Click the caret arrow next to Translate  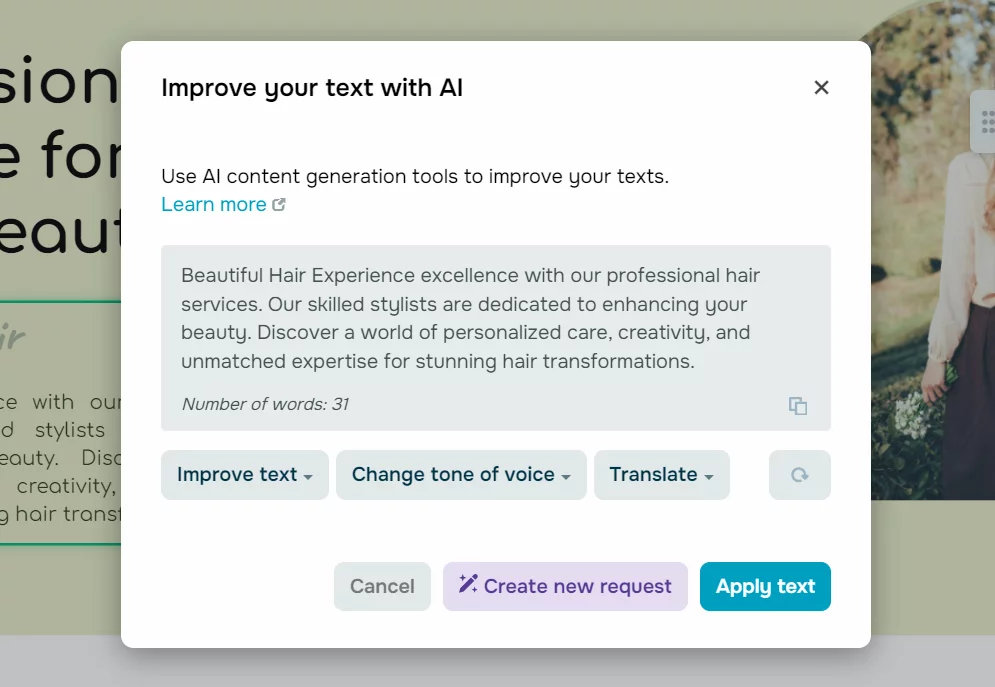709,477
